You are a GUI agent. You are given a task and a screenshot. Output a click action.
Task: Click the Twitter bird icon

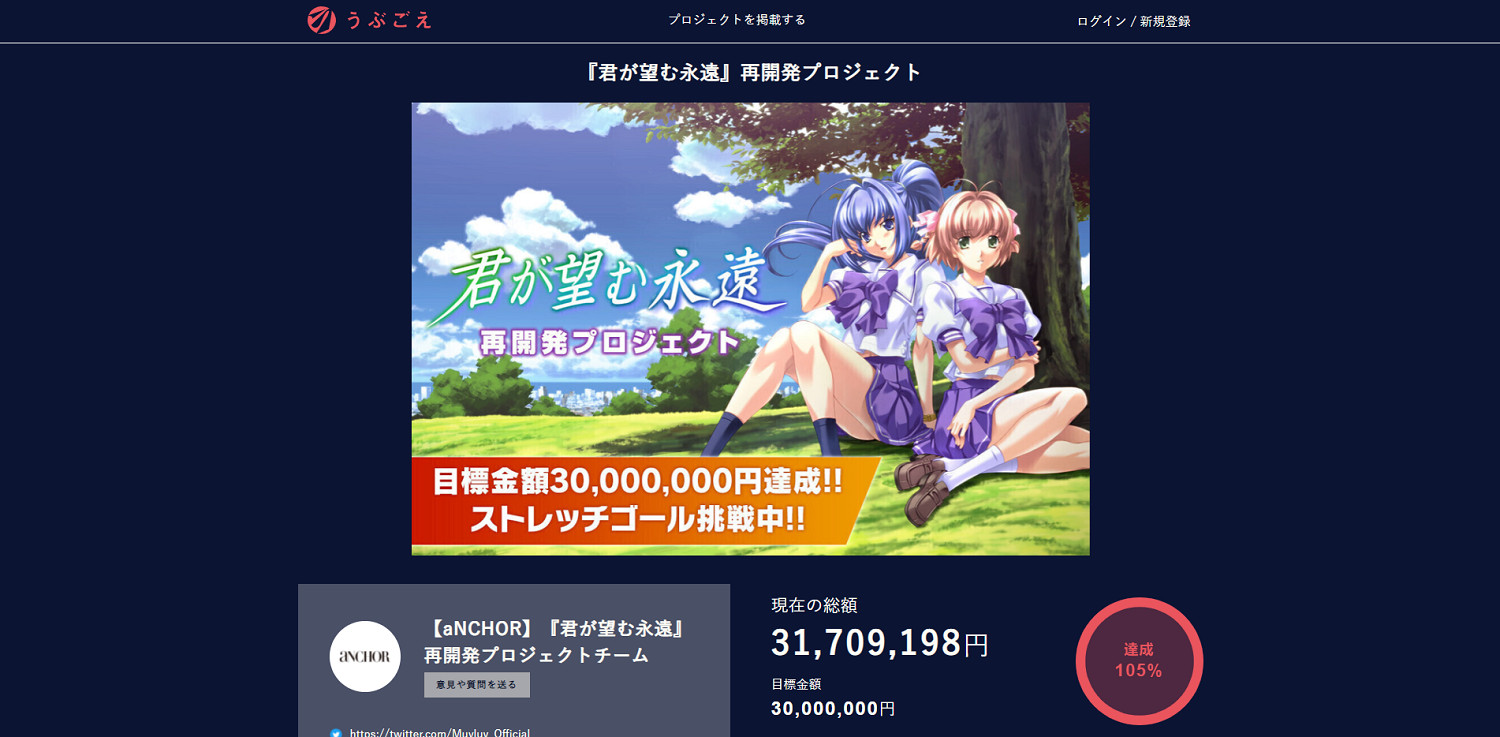[x=336, y=733]
